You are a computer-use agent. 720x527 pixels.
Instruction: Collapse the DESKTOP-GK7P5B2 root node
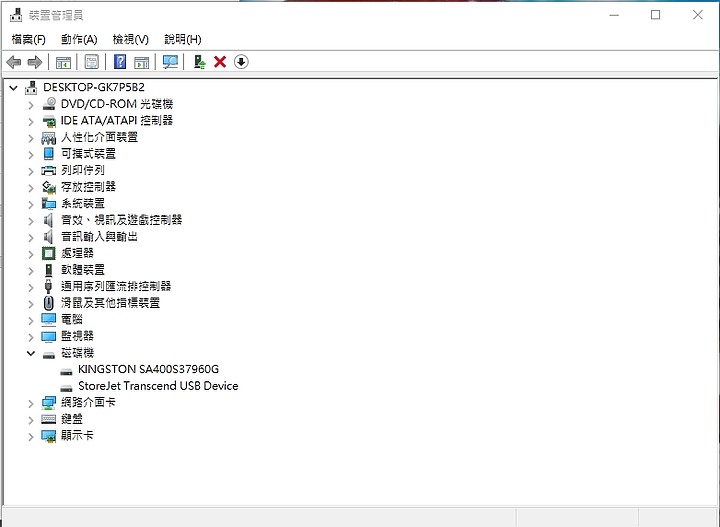coord(14,87)
